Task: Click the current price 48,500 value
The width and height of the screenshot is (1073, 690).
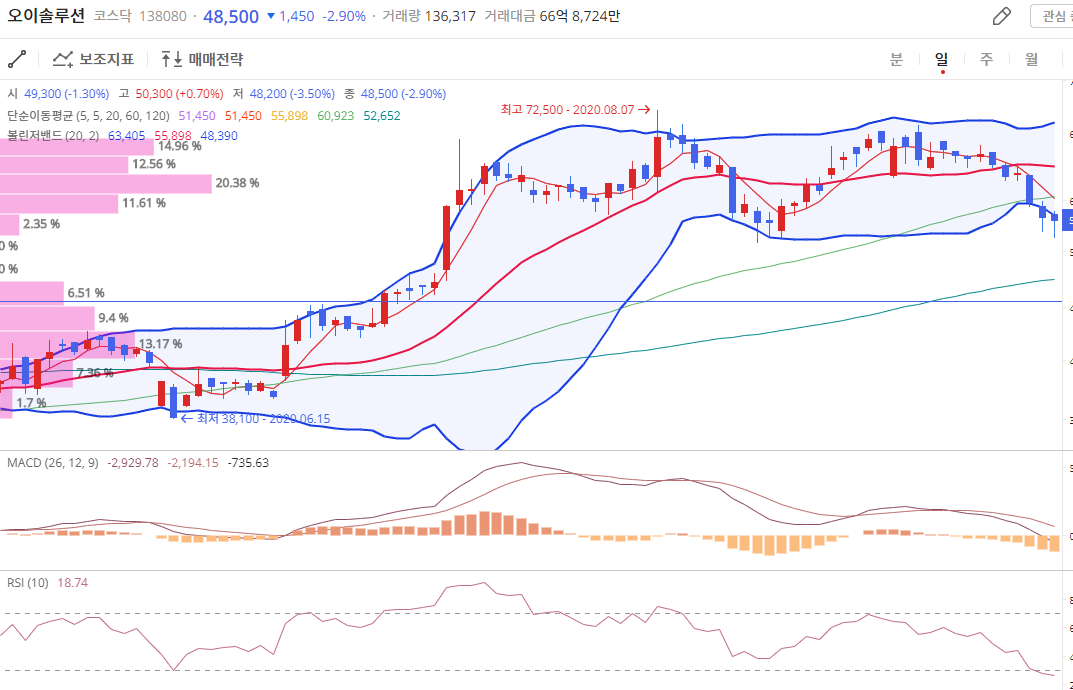Action: click(231, 16)
